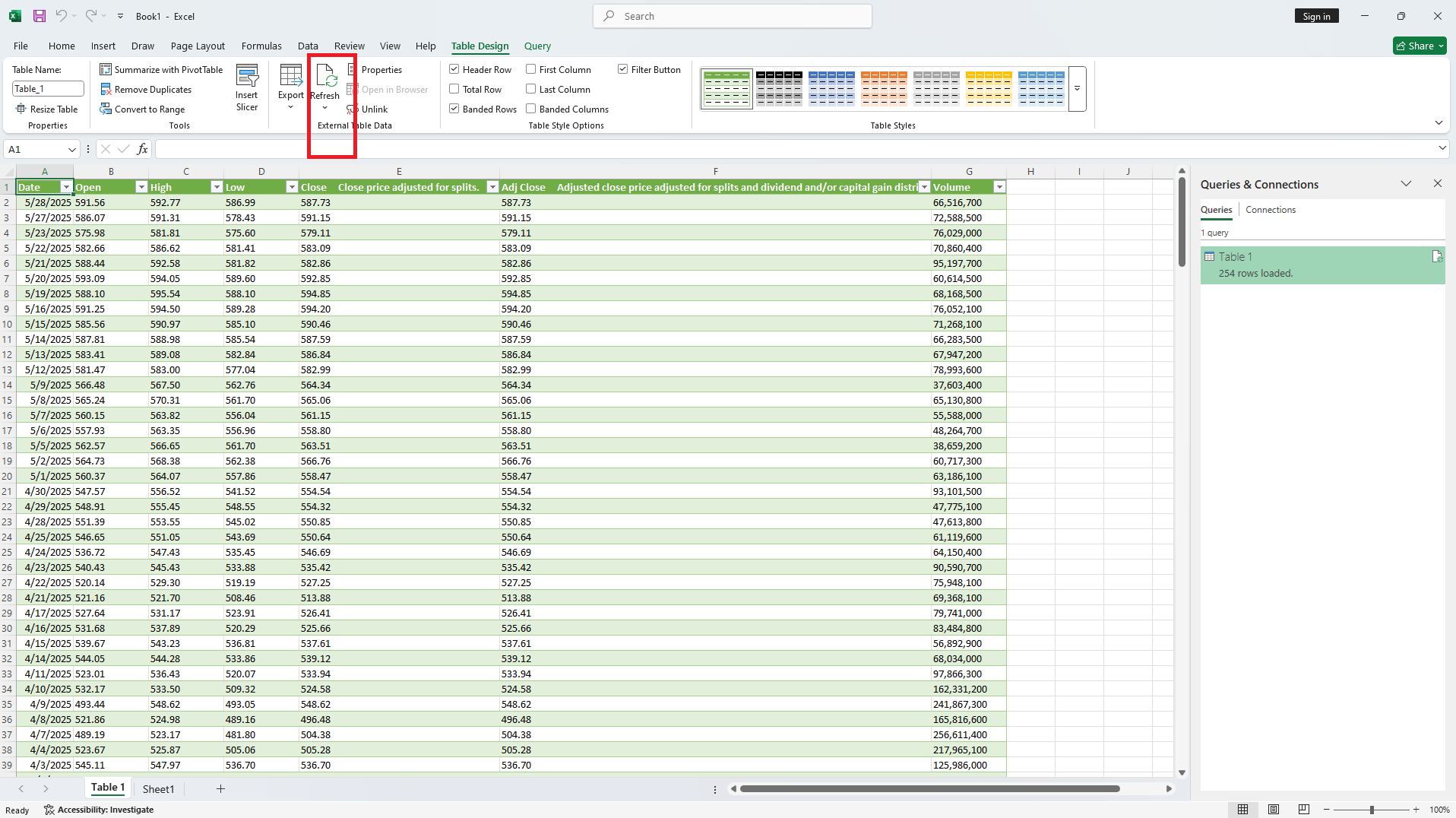Screen dimensions: 1456x818
Task: Open external table Properties
Action: 375,69
